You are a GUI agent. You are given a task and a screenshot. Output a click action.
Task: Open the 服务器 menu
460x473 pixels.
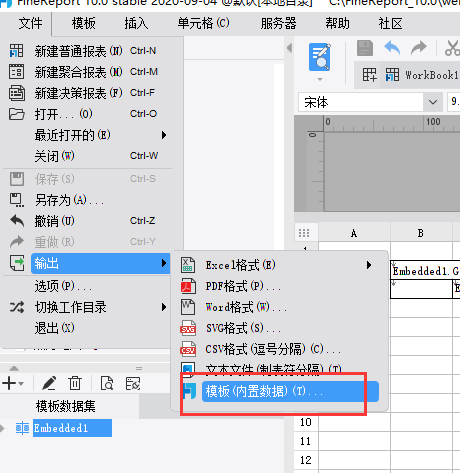tap(278, 24)
